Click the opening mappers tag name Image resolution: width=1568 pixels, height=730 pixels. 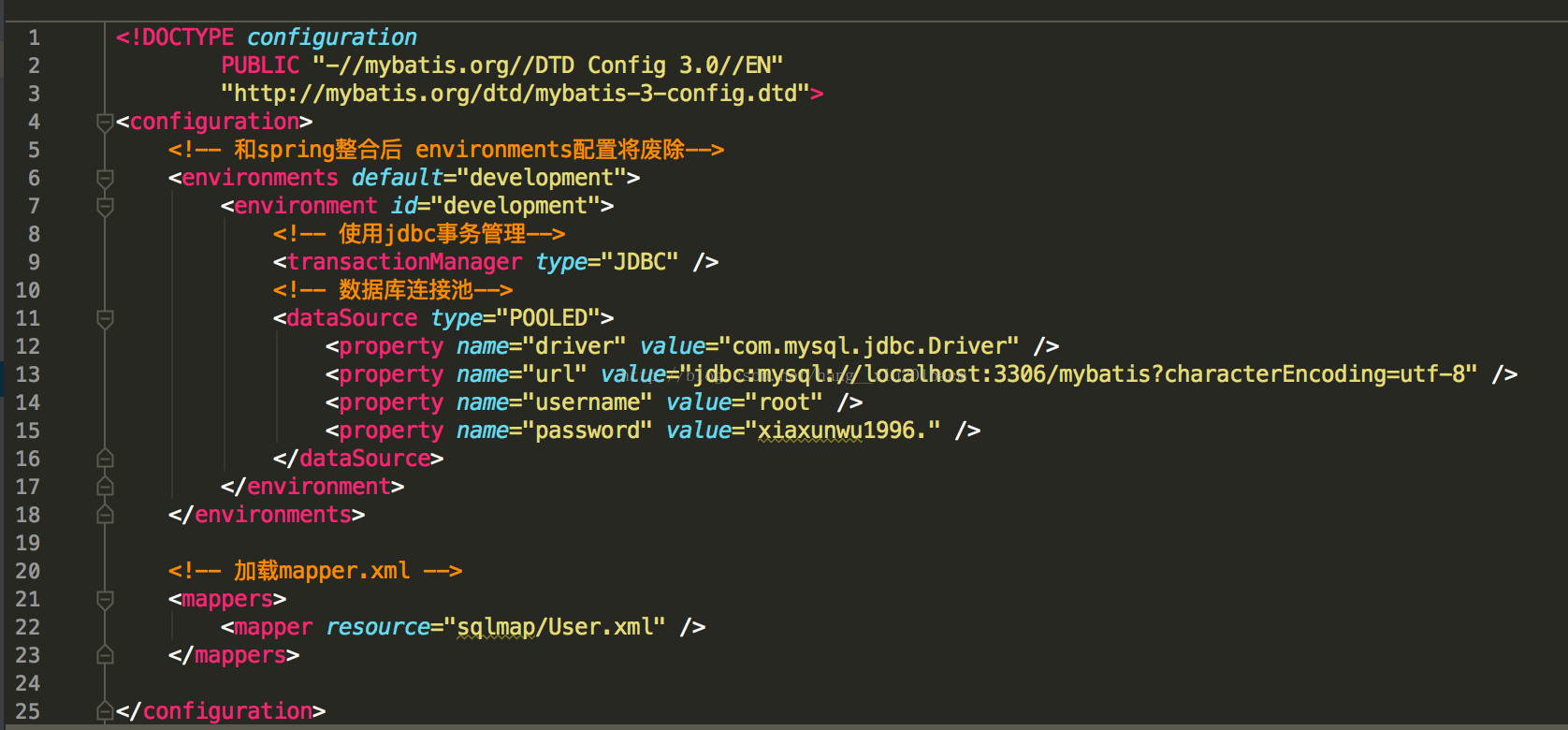(227, 599)
